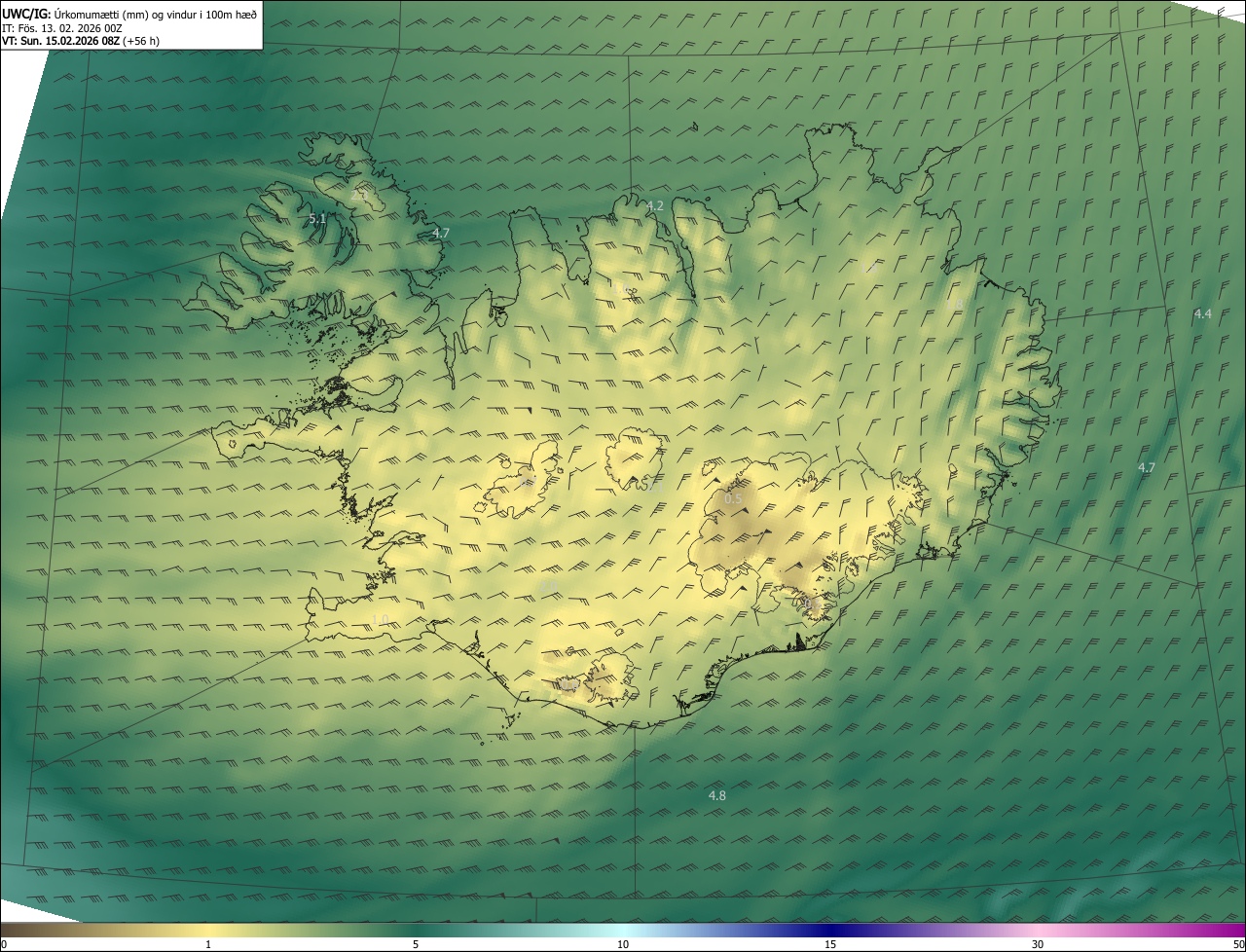The width and height of the screenshot is (1246, 952).
Task: Click the 5.1 value label in the Westfjords
Action: 317,219
